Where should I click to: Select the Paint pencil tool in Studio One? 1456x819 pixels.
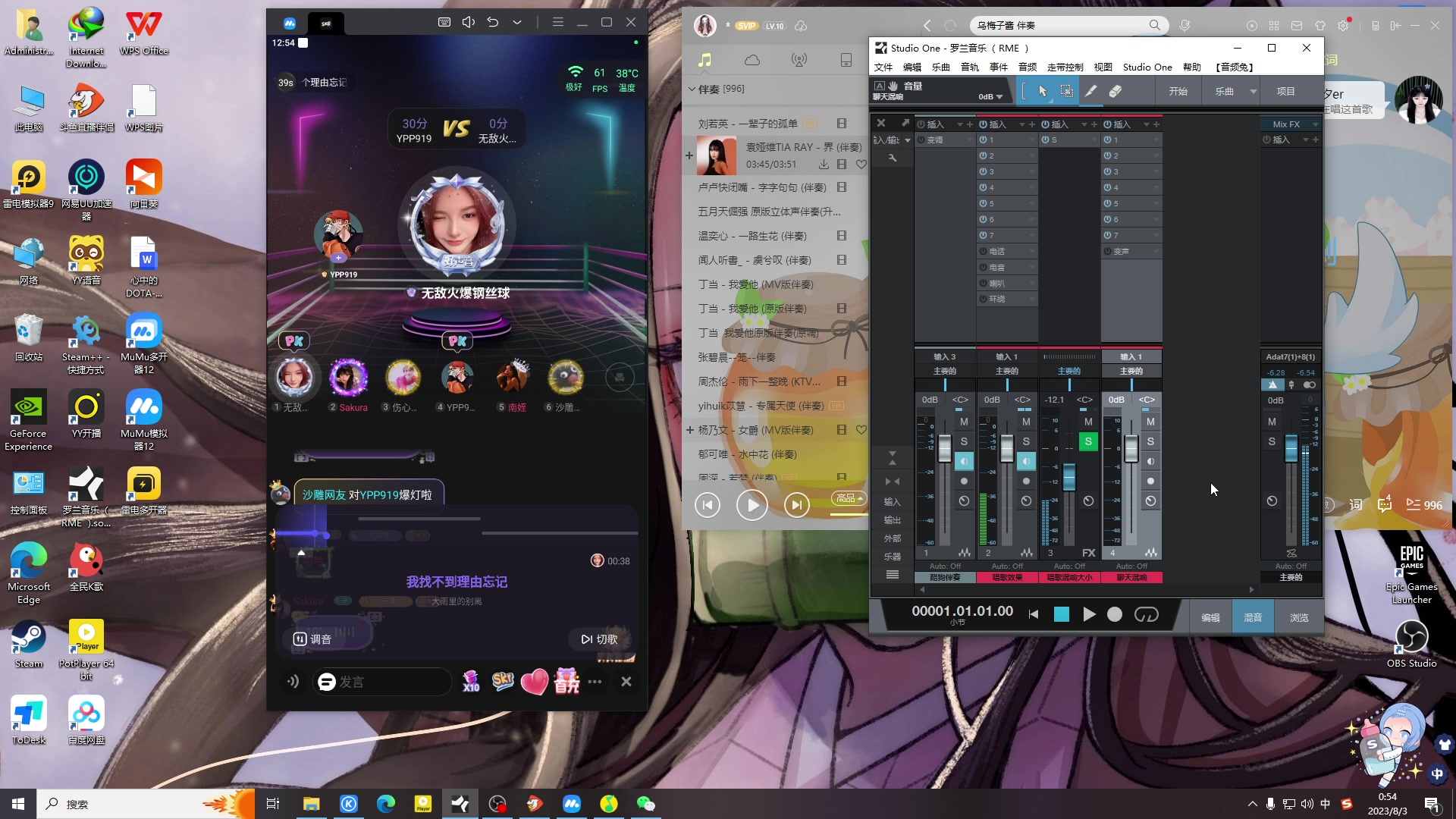pos(1090,91)
